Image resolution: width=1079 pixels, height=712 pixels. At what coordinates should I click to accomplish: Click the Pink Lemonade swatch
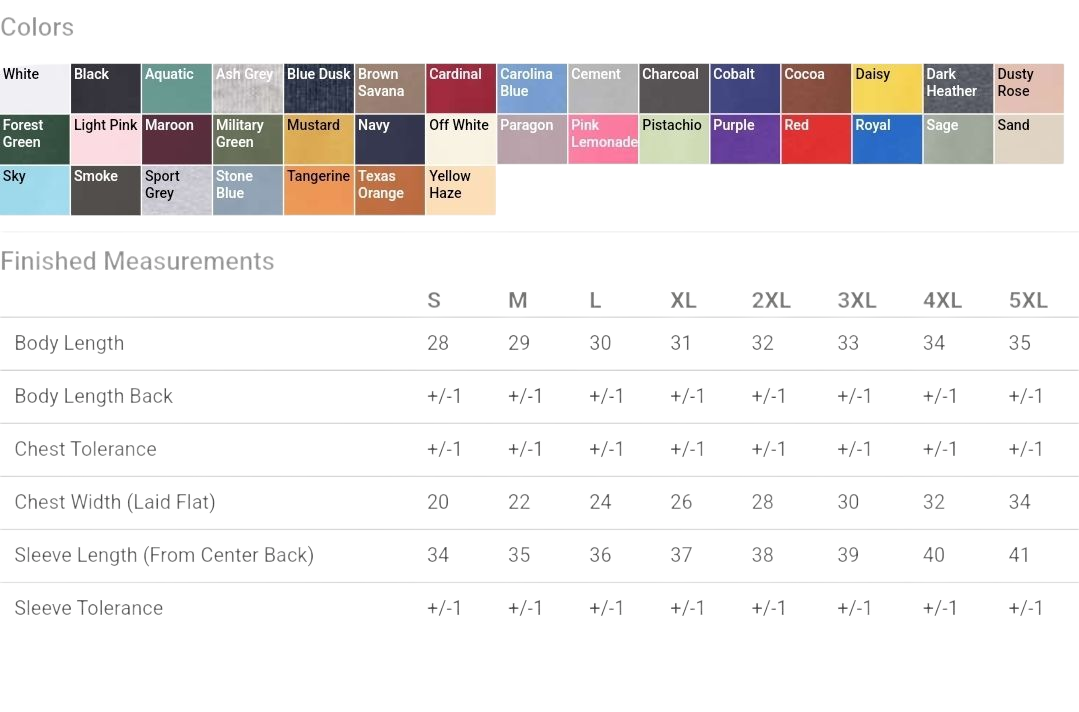tap(603, 140)
